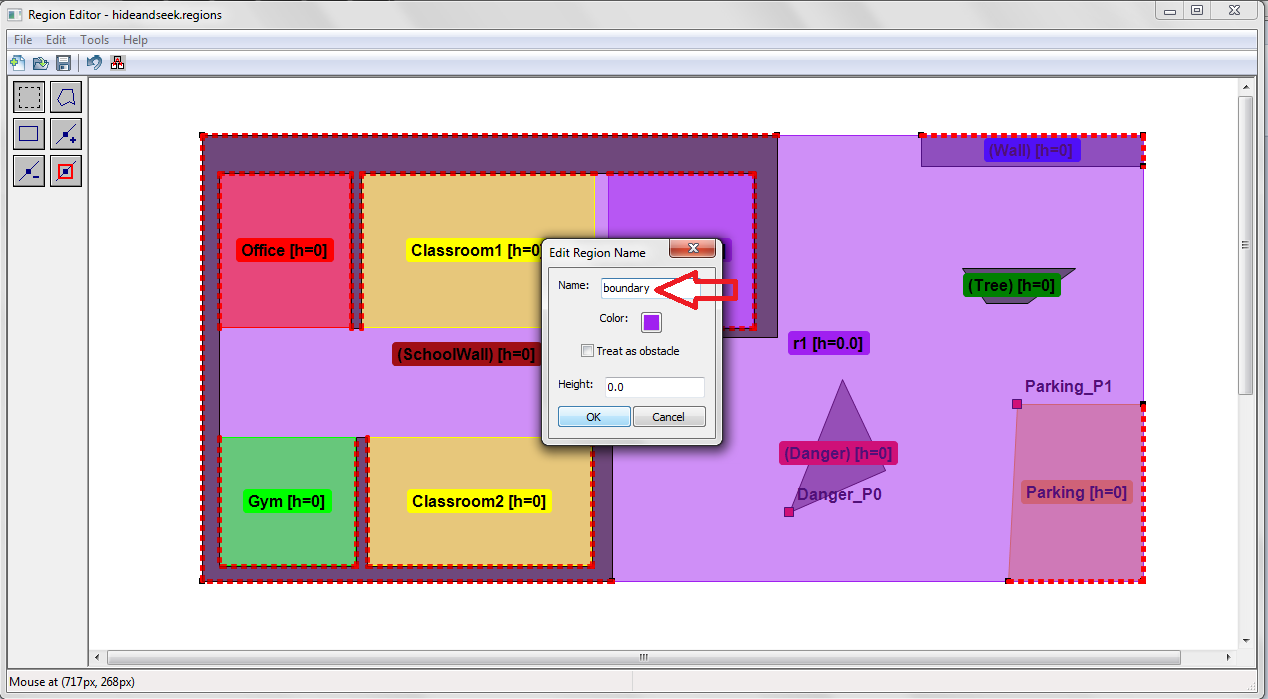
Task: Select the red boundary point tool
Action: click(66, 171)
